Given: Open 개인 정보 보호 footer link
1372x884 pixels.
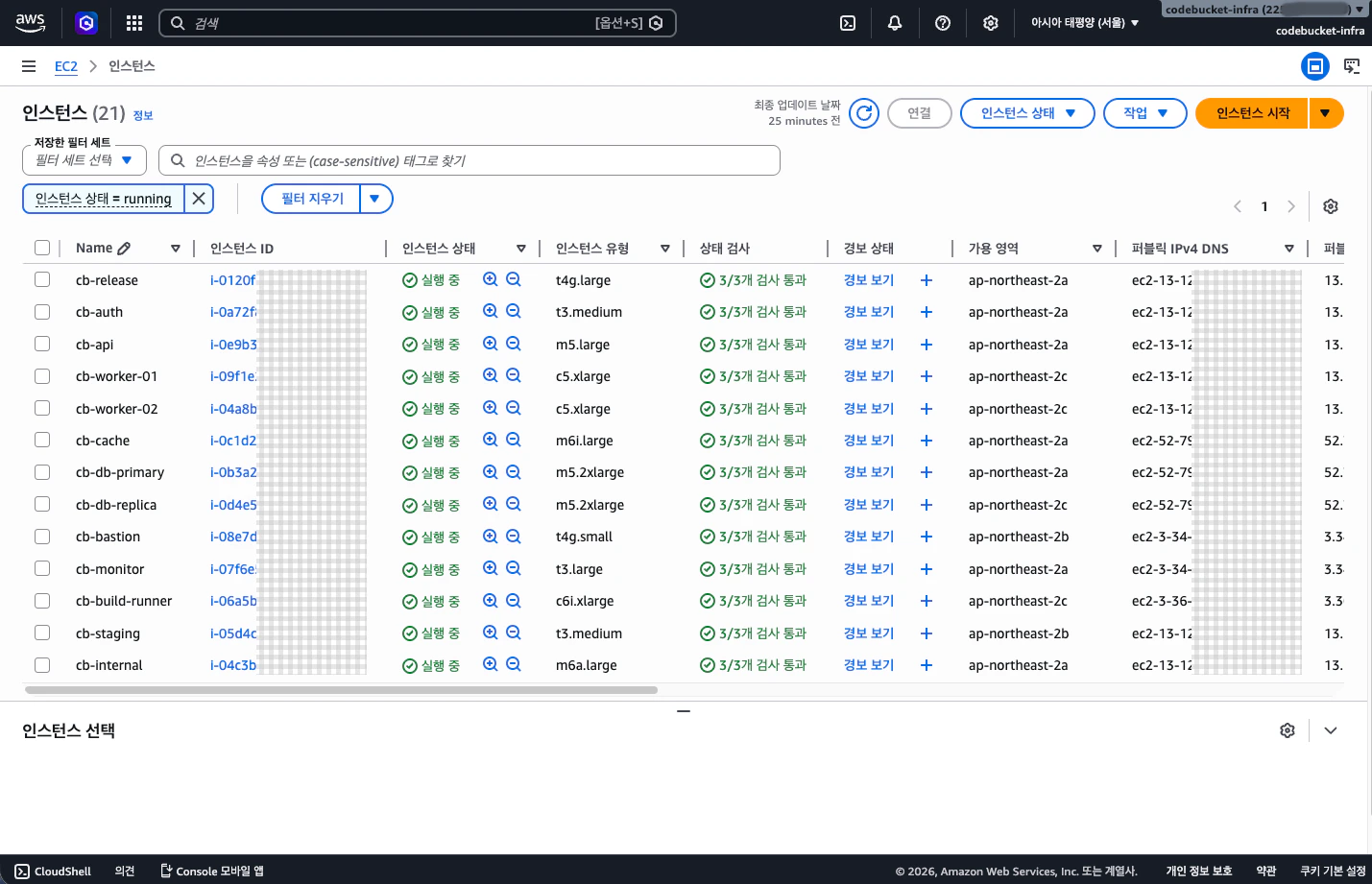Looking at the screenshot, I should [x=1199, y=872].
